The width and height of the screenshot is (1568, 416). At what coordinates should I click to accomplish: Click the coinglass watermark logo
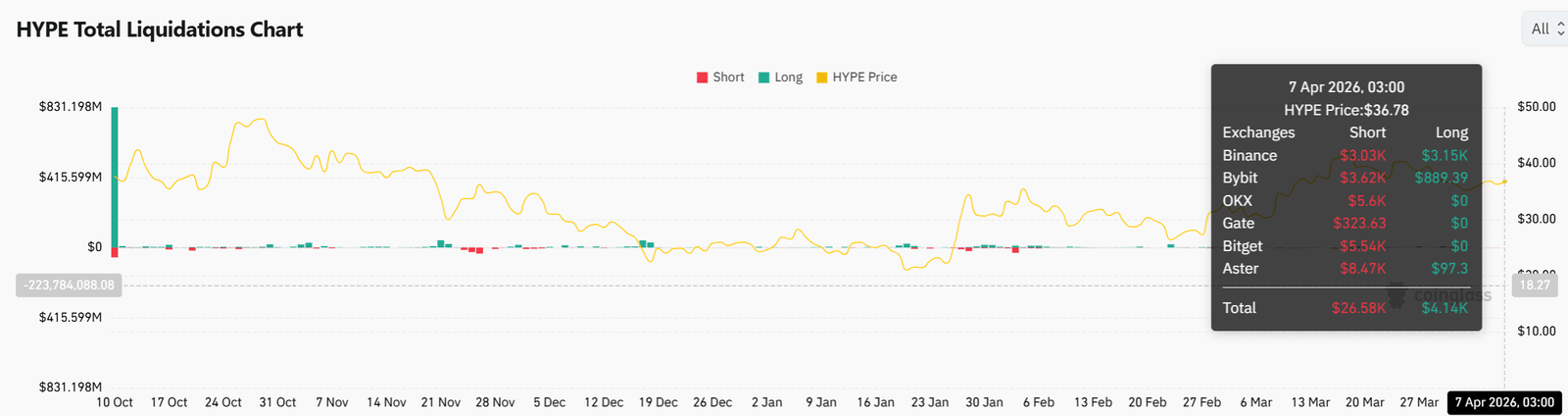1441,294
